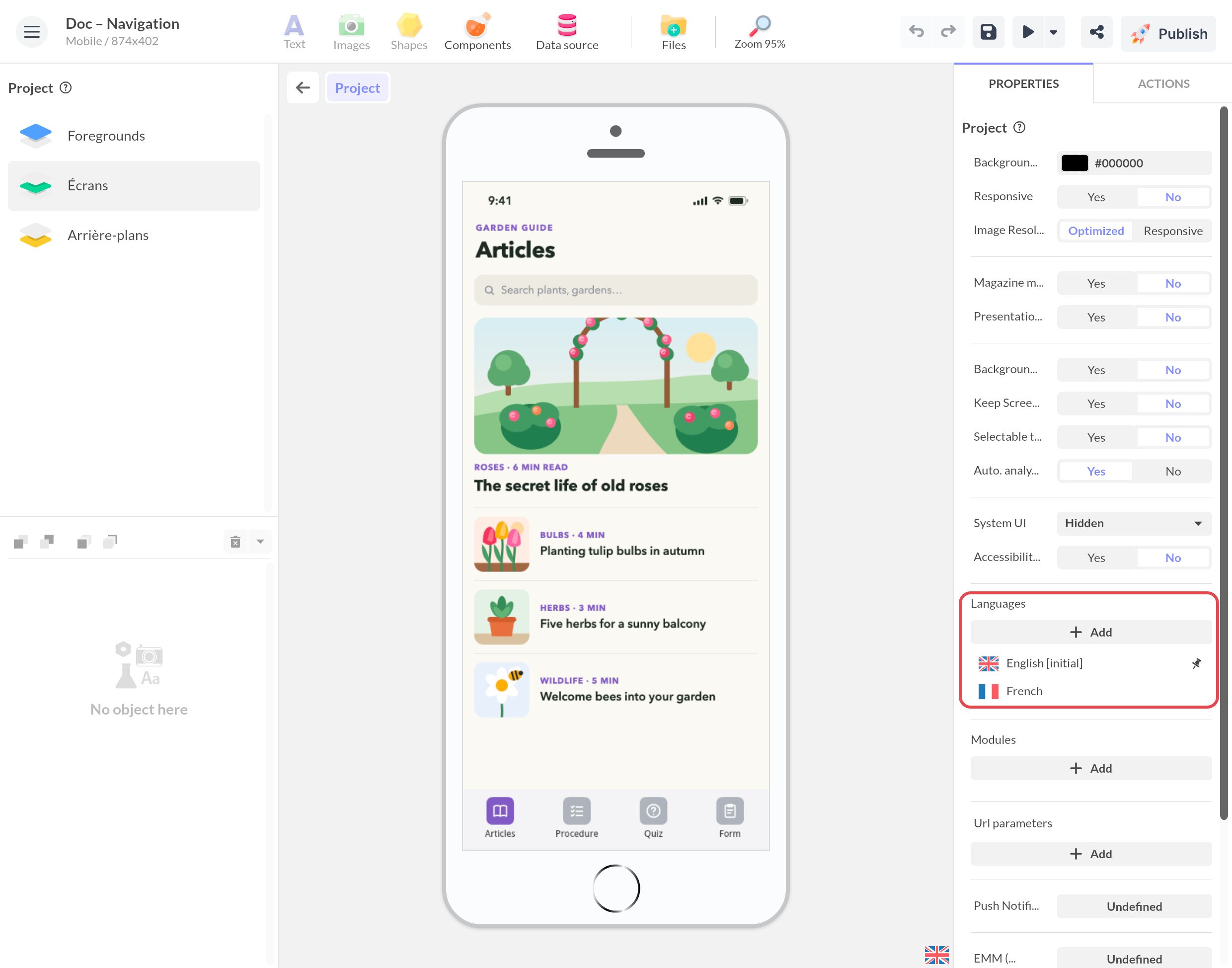Image resolution: width=1232 pixels, height=968 pixels.
Task: Open the hamburger main menu
Action: (32, 32)
